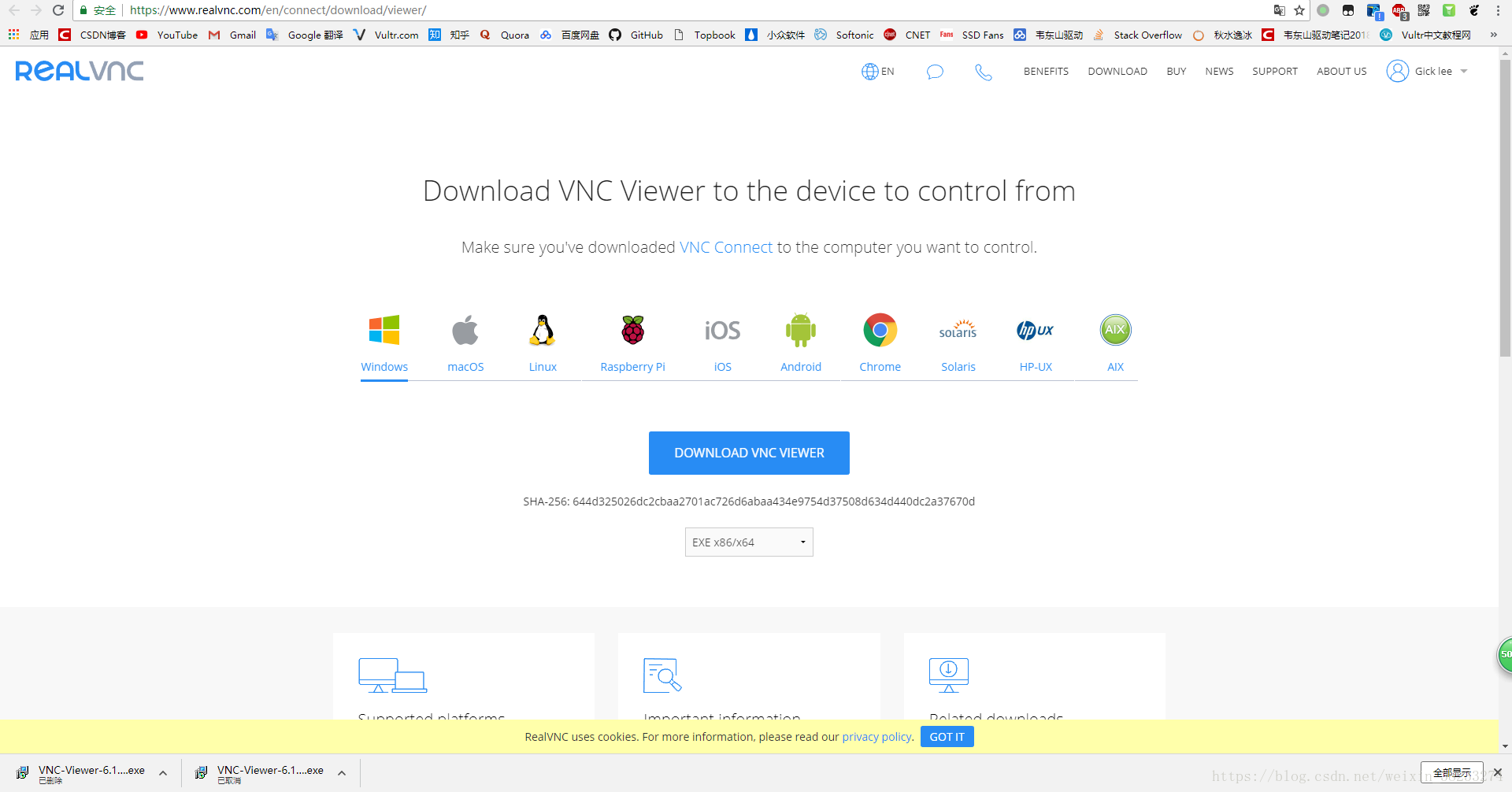Open the SSD Fans bookmark
This screenshot has height=792, width=1512.
[x=972, y=35]
